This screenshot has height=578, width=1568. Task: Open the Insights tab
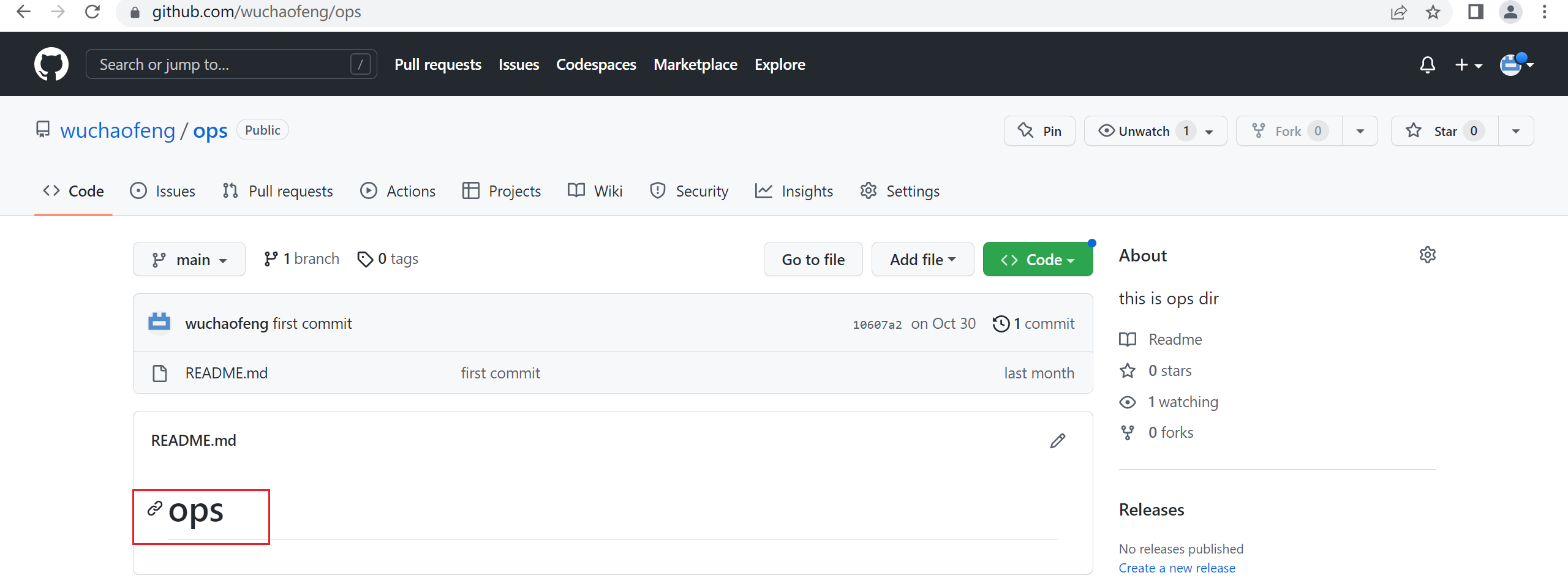[x=794, y=191]
